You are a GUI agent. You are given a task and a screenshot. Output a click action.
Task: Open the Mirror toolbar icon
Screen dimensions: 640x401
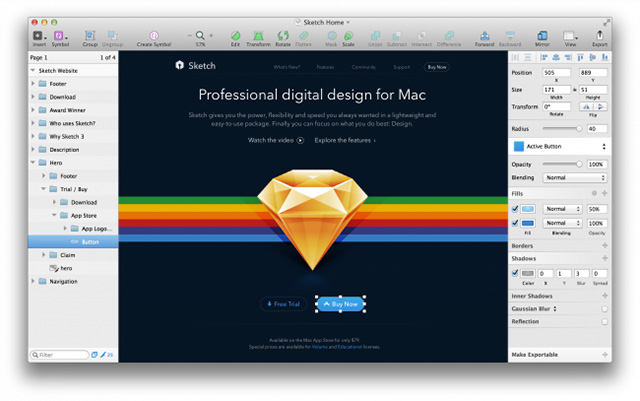(542, 36)
